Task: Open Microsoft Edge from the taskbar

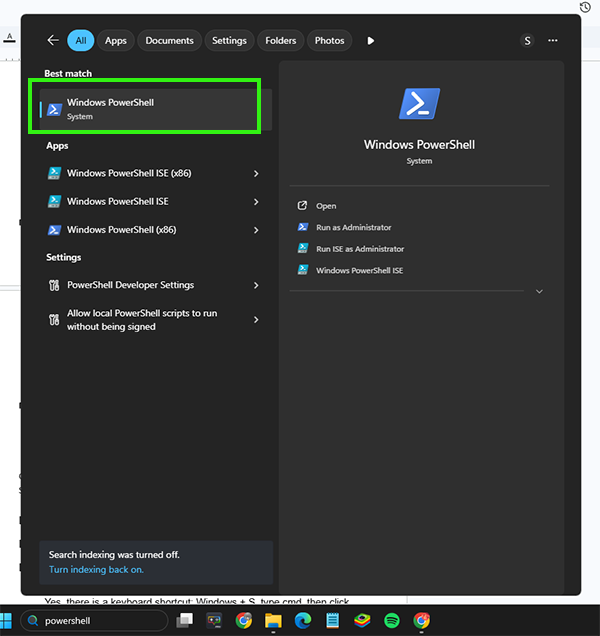Action: [303, 621]
